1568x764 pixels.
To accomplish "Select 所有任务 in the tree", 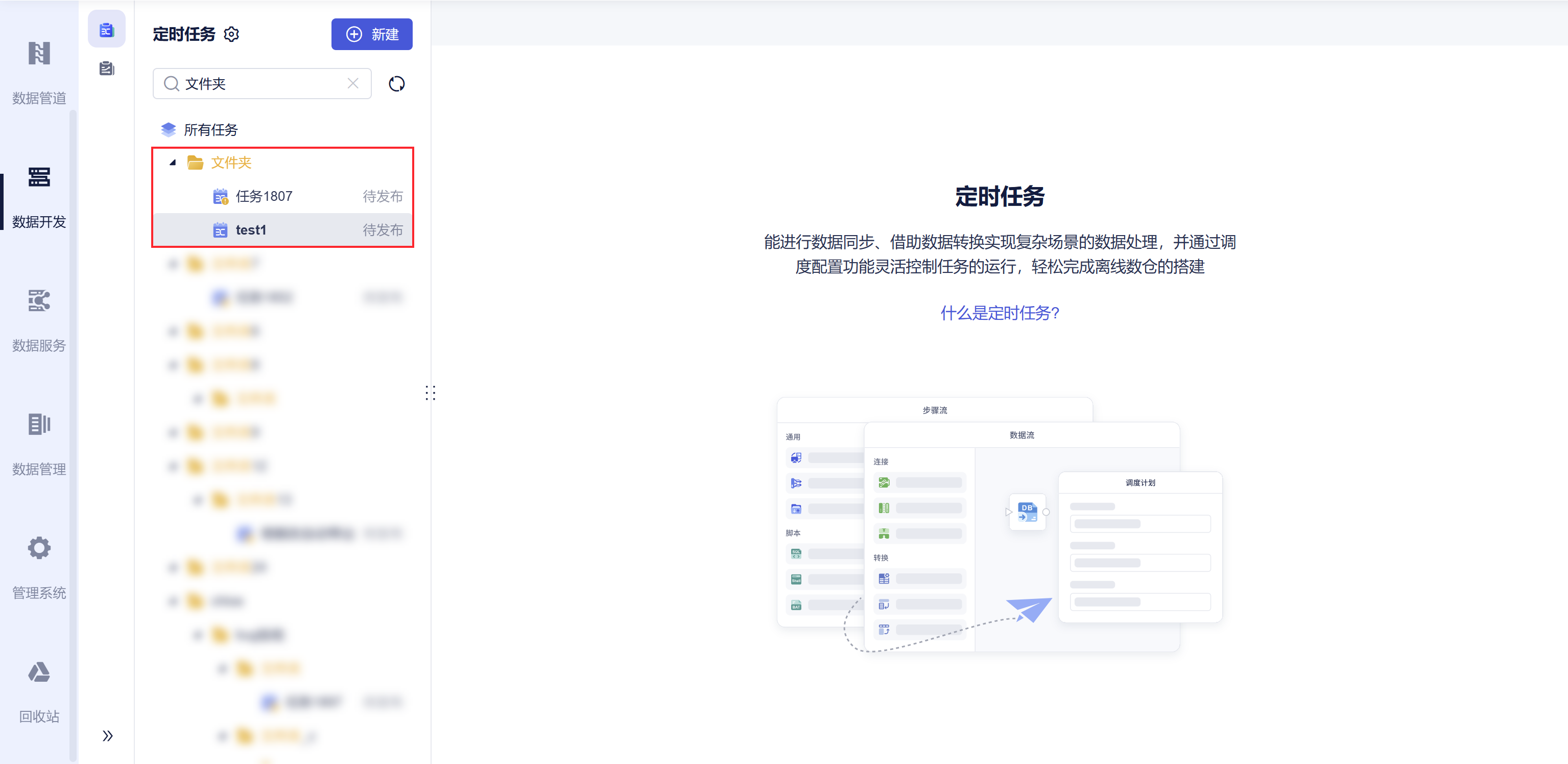I will pyautogui.click(x=210, y=130).
